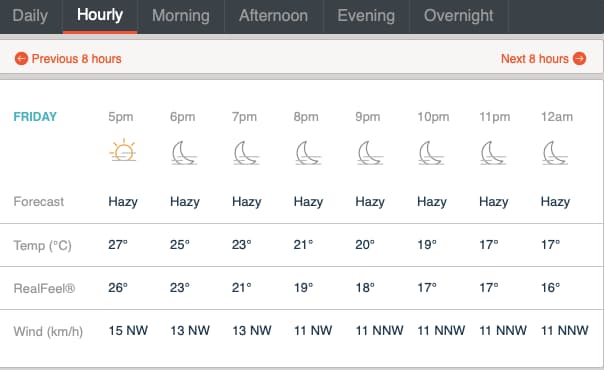The width and height of the screenshot is (604, 370).
Task: Click the 8pm moon weather icon
Action: [308, 153]
